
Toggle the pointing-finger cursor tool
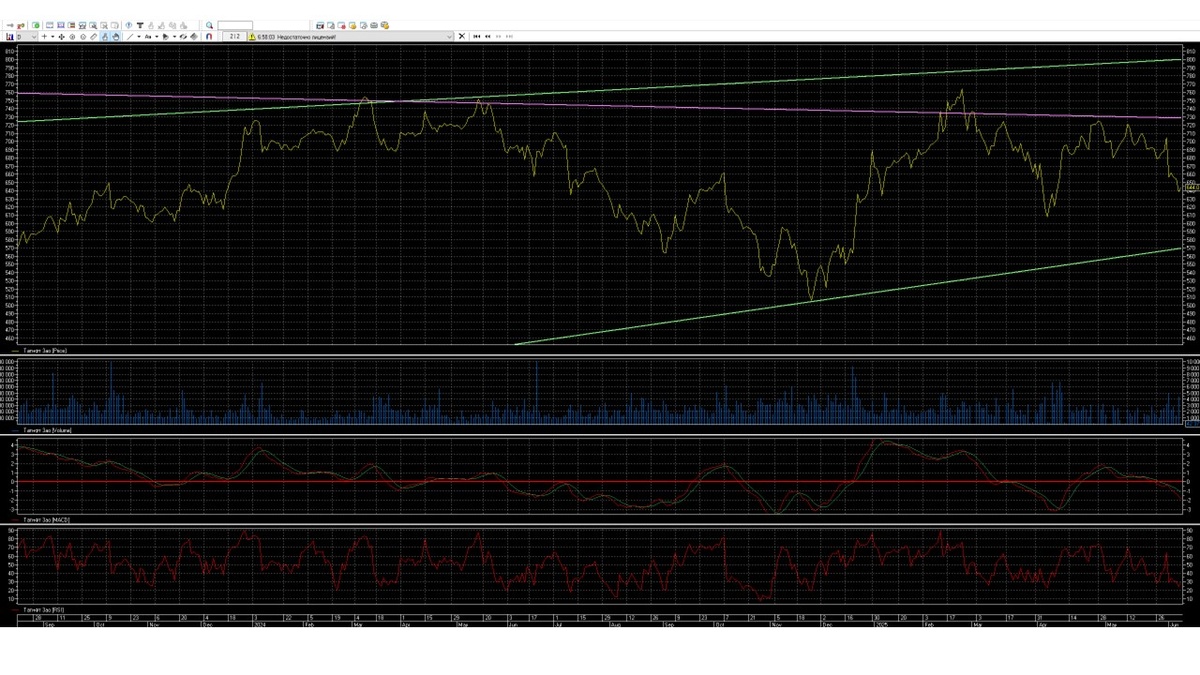click(x=105, y=36)
